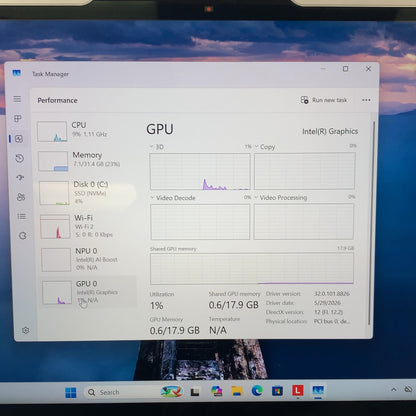416x416 pixels.
Task: Click the Temperature N/A value
Action: click(x=218, y=330)
